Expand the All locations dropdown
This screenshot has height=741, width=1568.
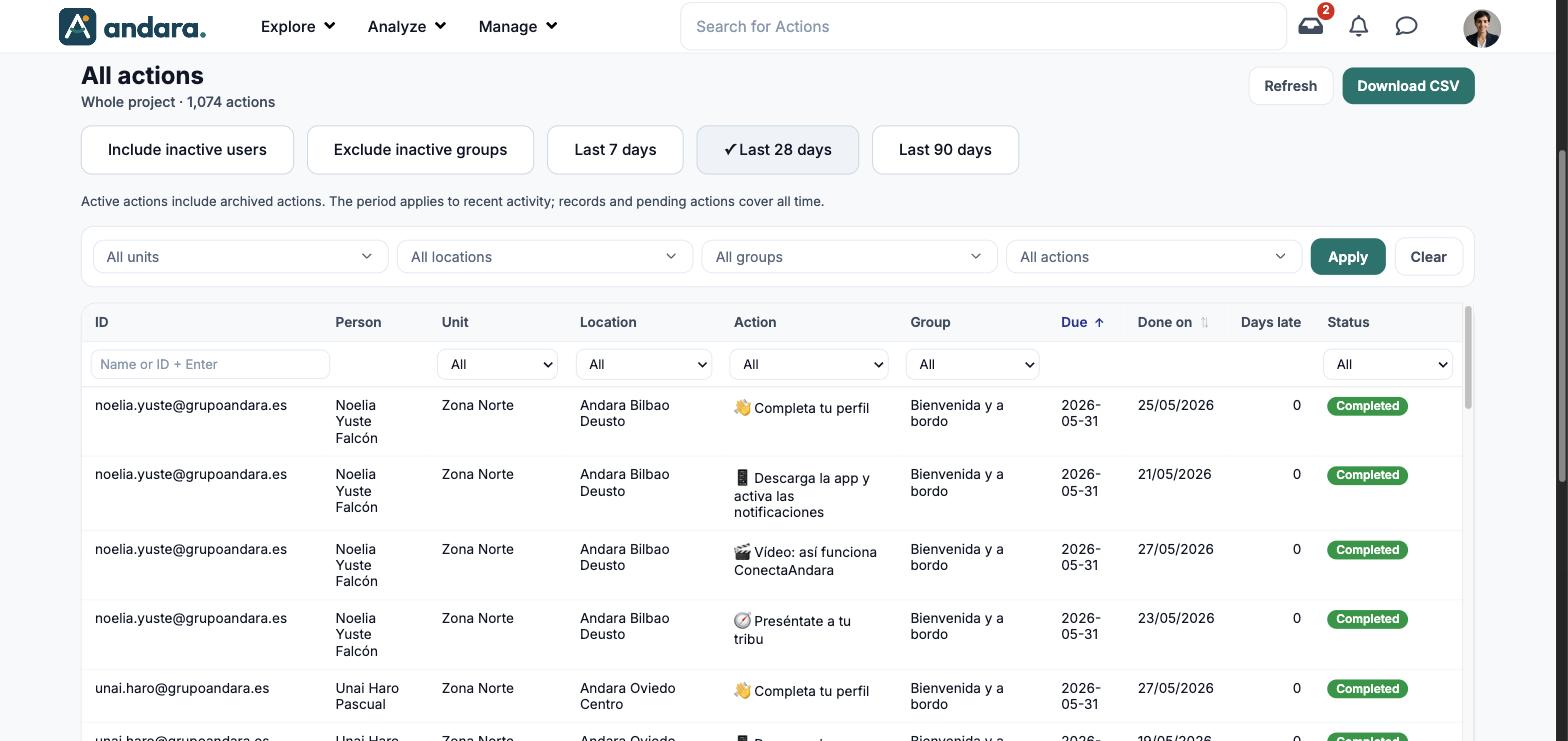click(x=545, y=257)
